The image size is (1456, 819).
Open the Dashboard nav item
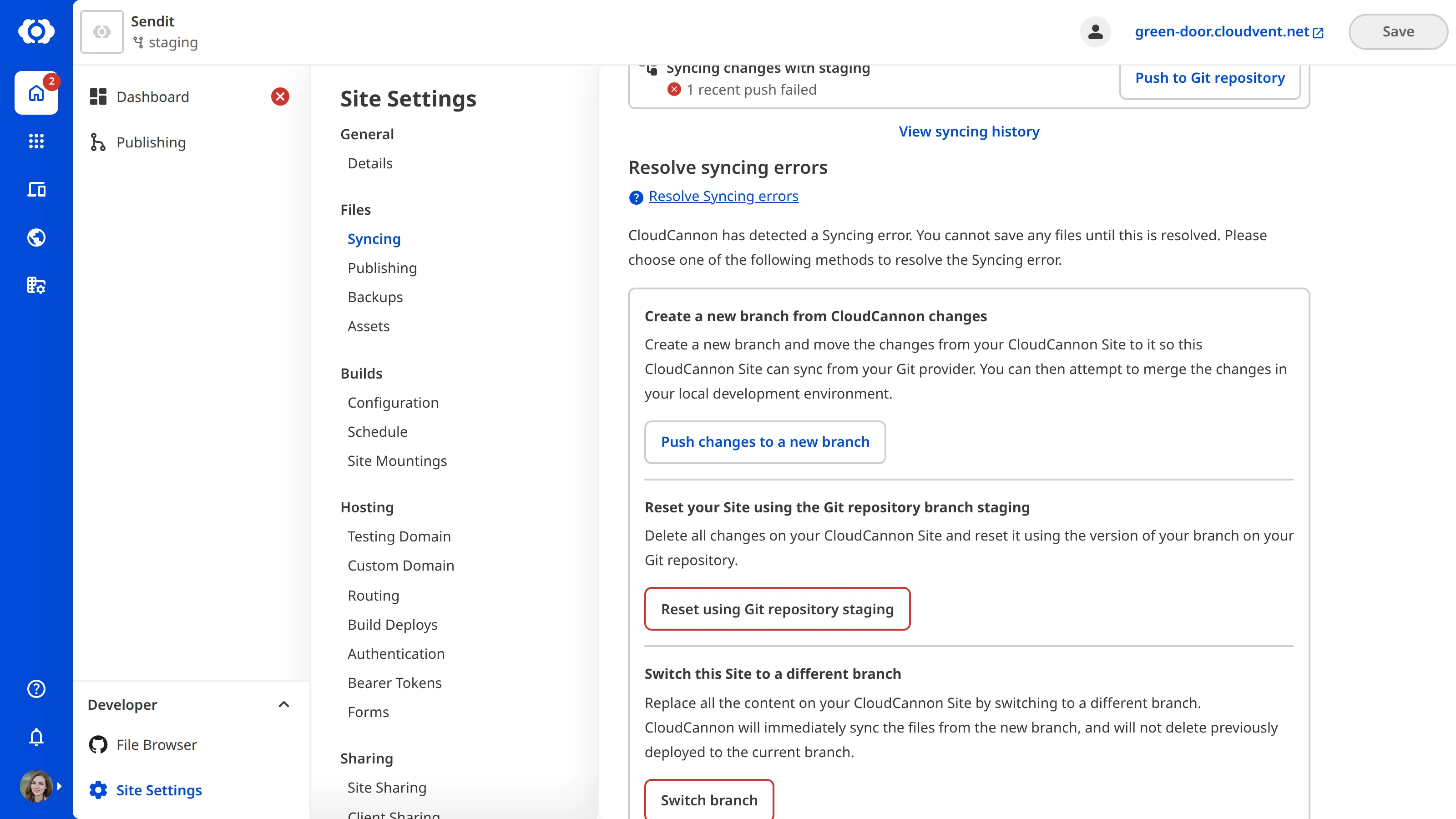tap(152, 96)
